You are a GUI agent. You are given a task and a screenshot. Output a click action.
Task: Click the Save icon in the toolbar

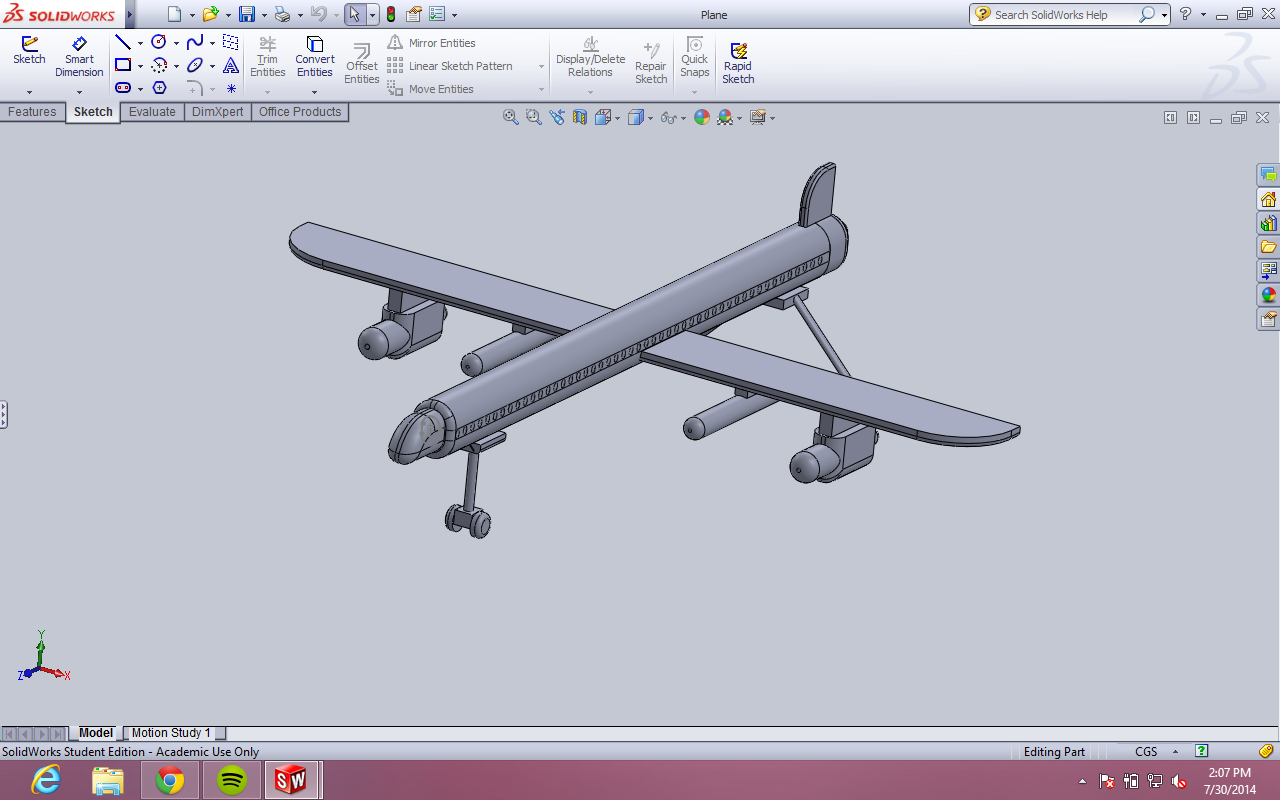(246, 14)
